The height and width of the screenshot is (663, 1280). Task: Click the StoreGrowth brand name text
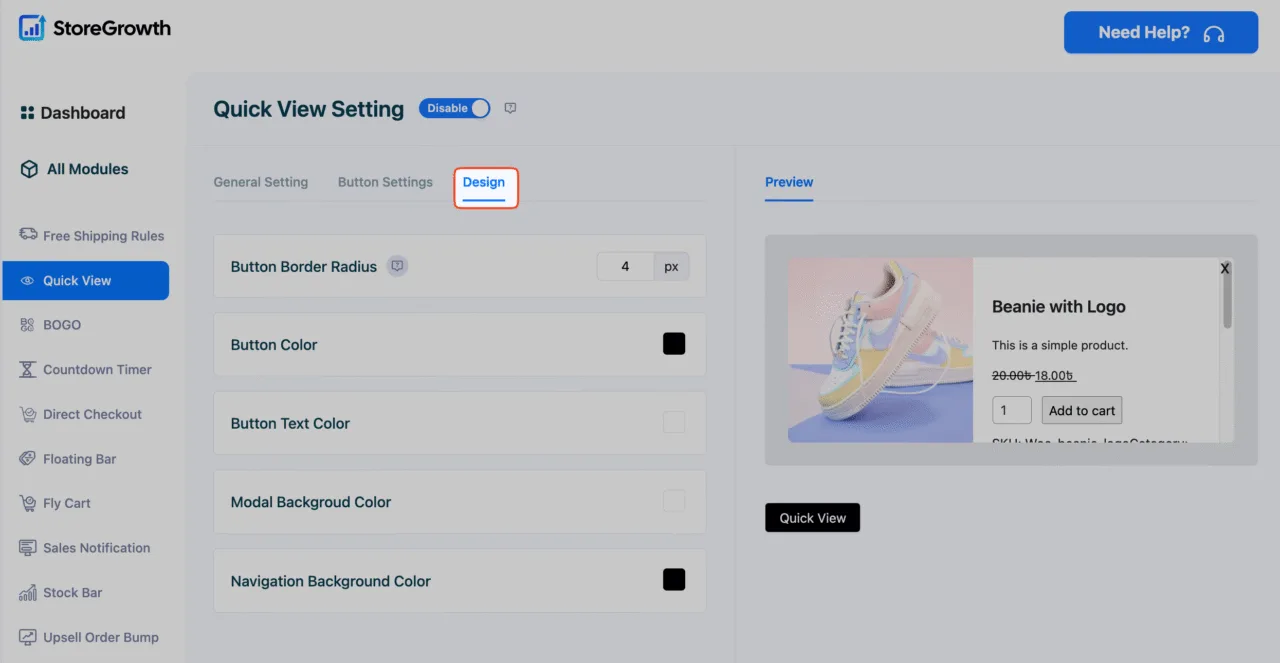tap(112, 28)
